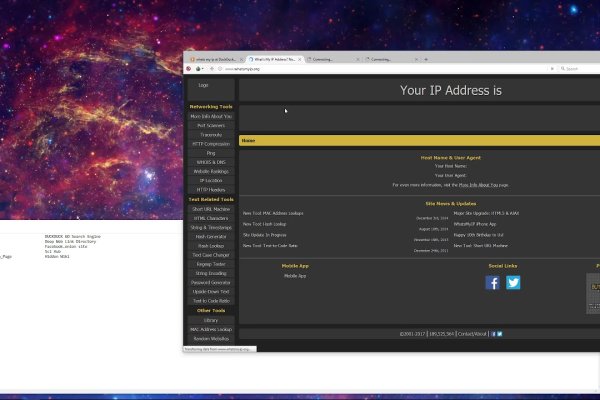The image size is (600, 400).
Task: Click the Mobile App link under Mobile App
Action: [x=295, y=276]
